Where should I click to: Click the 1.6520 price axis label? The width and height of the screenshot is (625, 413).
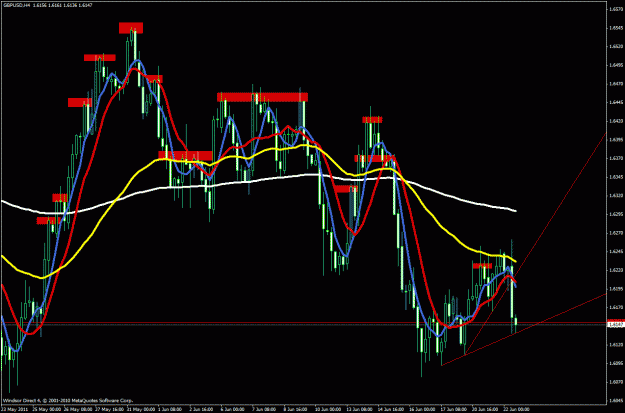coord(615,47)
